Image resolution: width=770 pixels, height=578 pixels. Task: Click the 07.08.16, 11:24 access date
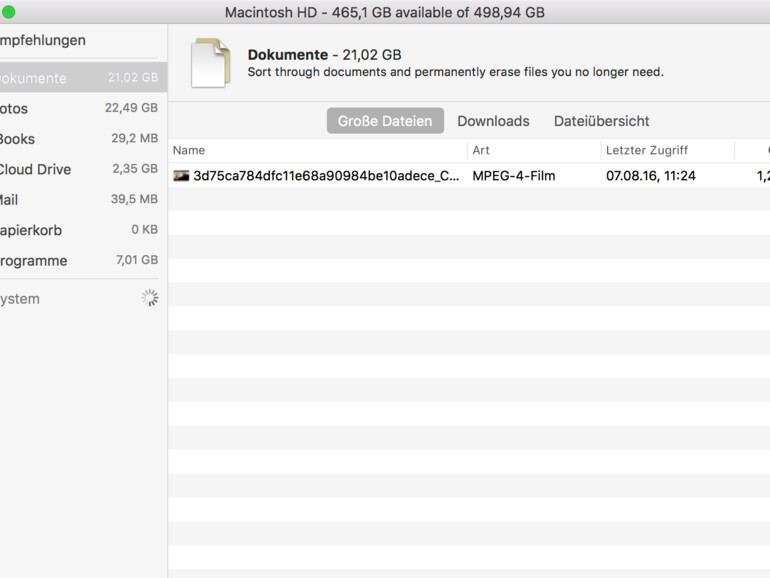(651, 176)
